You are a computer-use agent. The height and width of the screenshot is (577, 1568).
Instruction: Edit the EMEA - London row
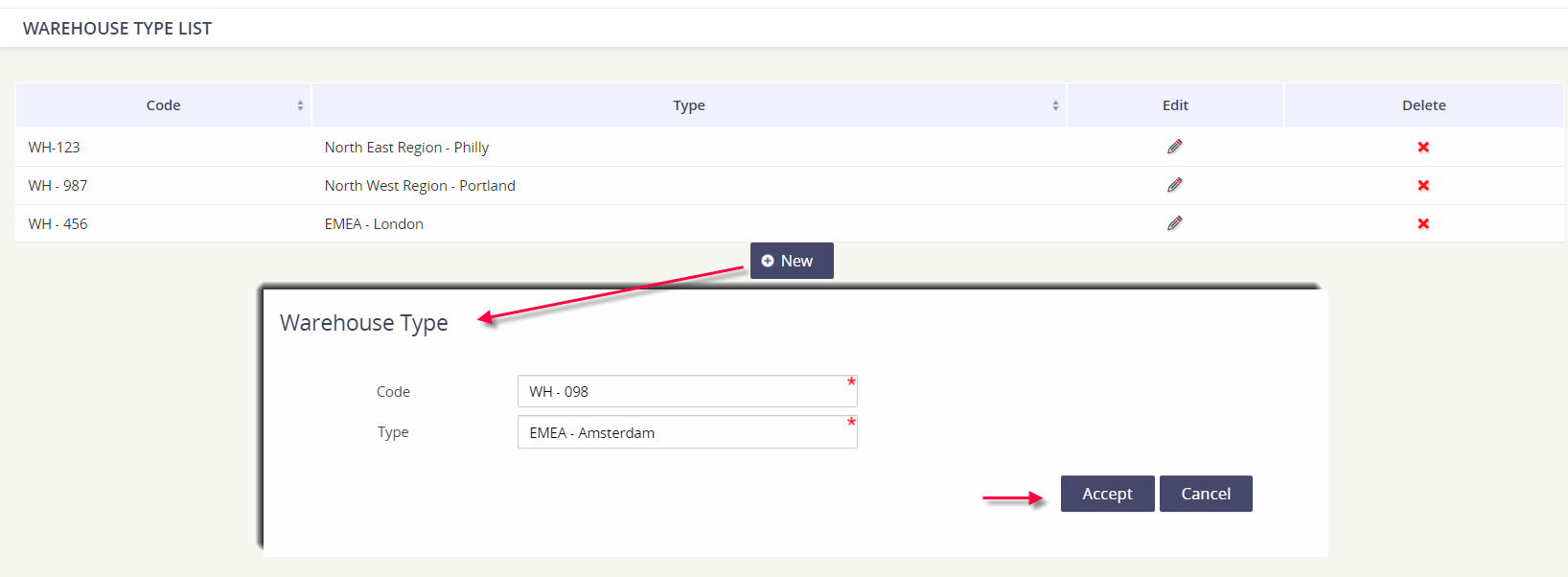(1175, 223)
